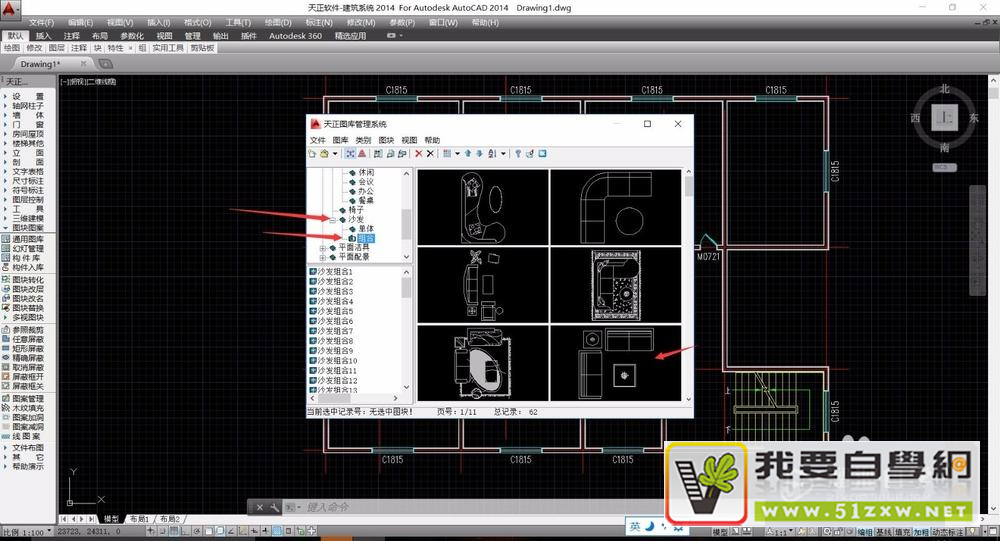Open the 比例 1:100 scale dropdown
1000x541 pixels.
49,531
